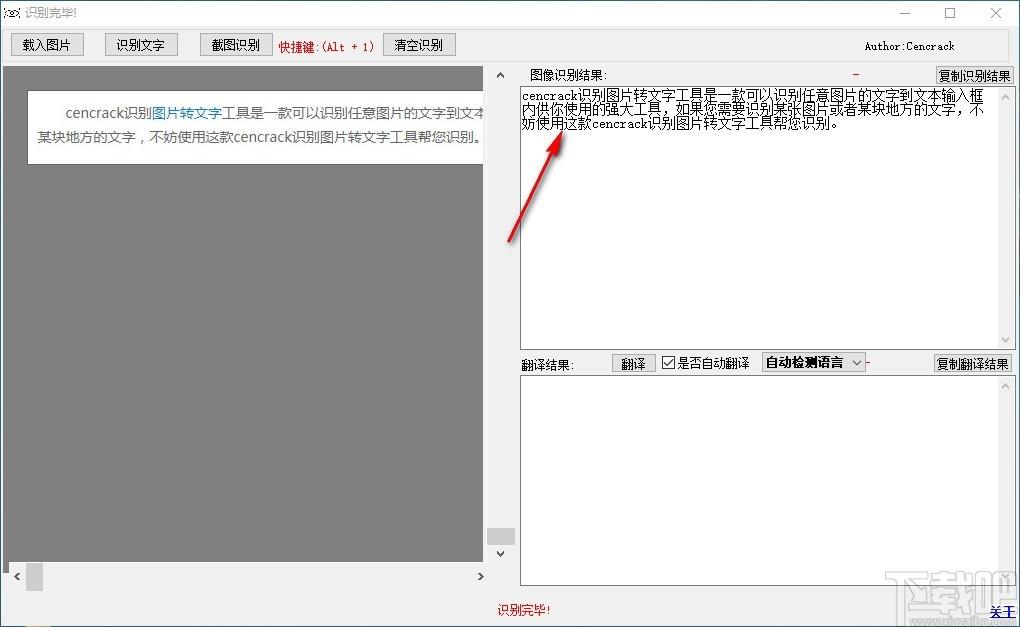Minimize the window

(x=905, y=13)
